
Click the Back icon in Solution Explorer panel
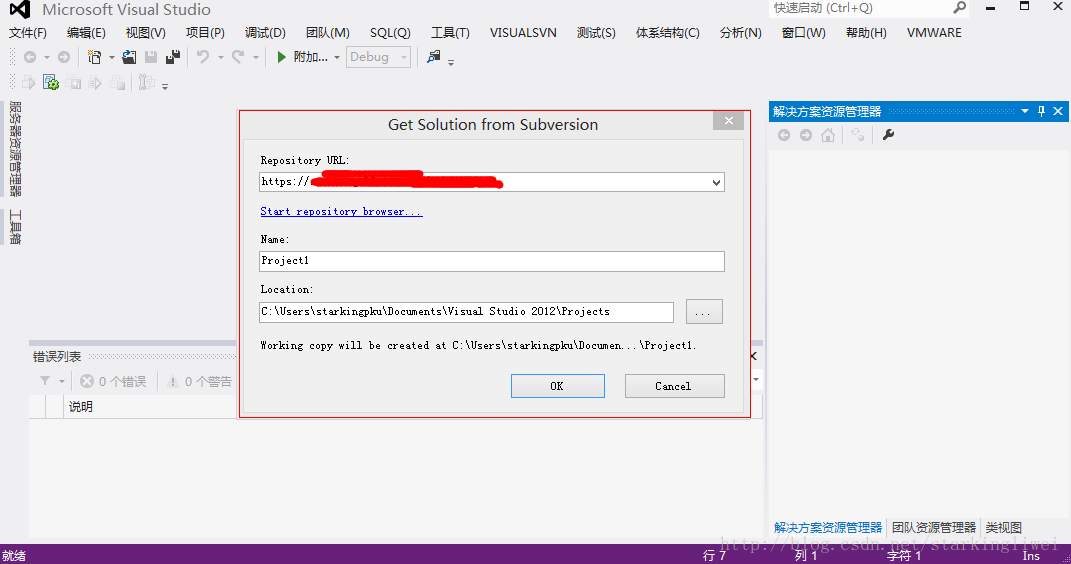click(784, 135)
